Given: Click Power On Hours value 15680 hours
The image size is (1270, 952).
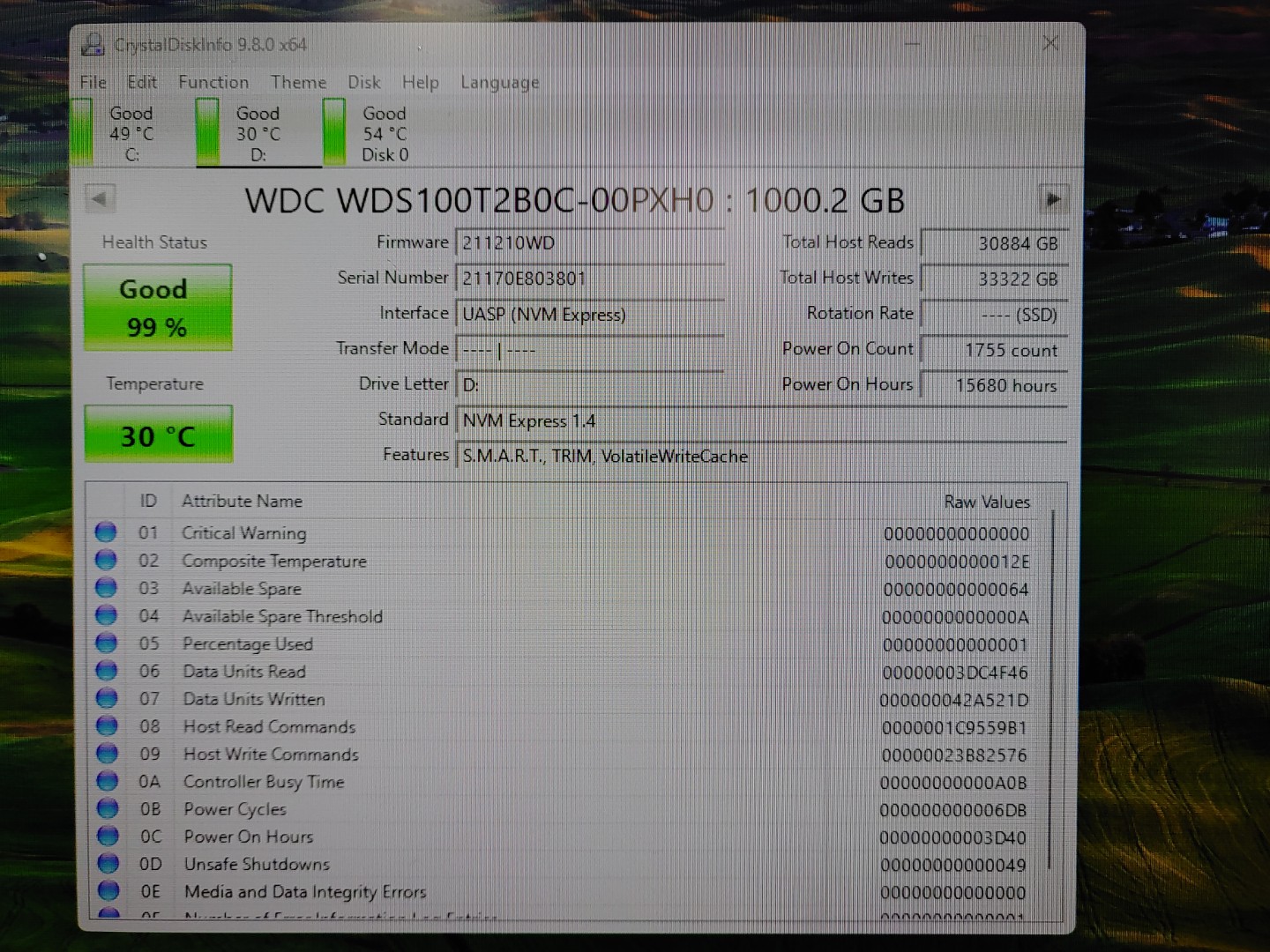Looking at the screenshot, I should click(x=994, y=385).
